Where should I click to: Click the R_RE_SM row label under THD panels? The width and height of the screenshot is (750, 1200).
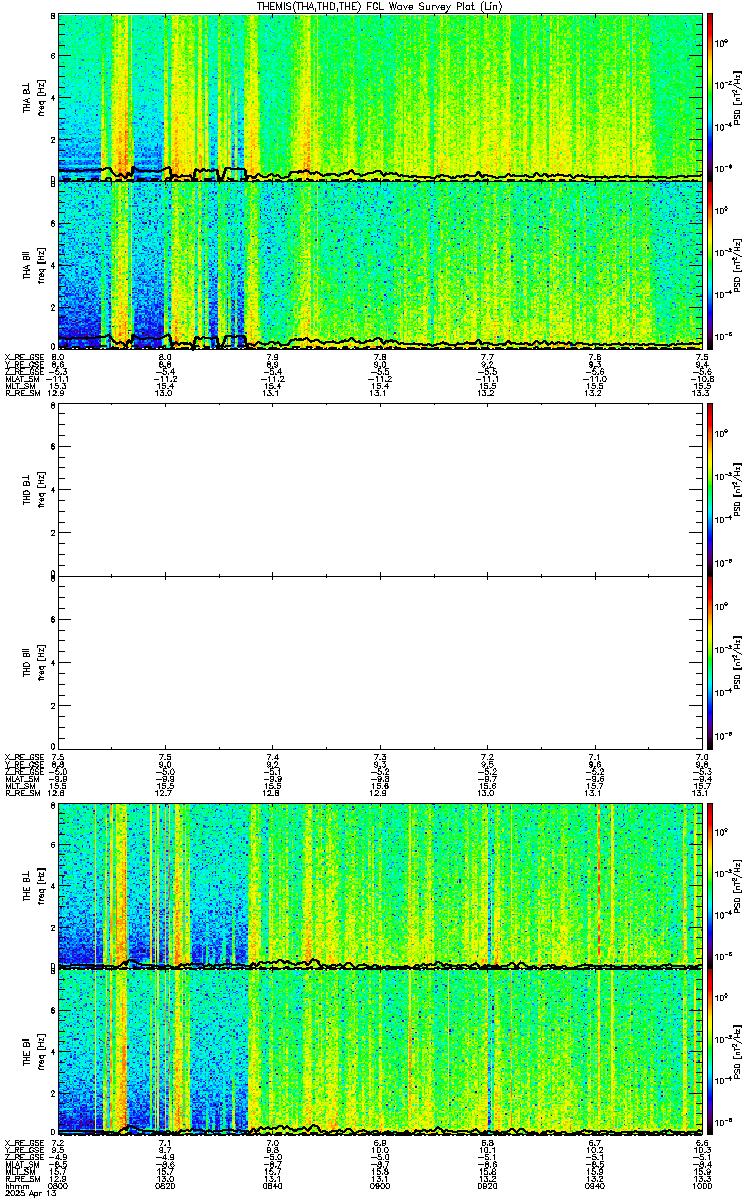[22, 794]
